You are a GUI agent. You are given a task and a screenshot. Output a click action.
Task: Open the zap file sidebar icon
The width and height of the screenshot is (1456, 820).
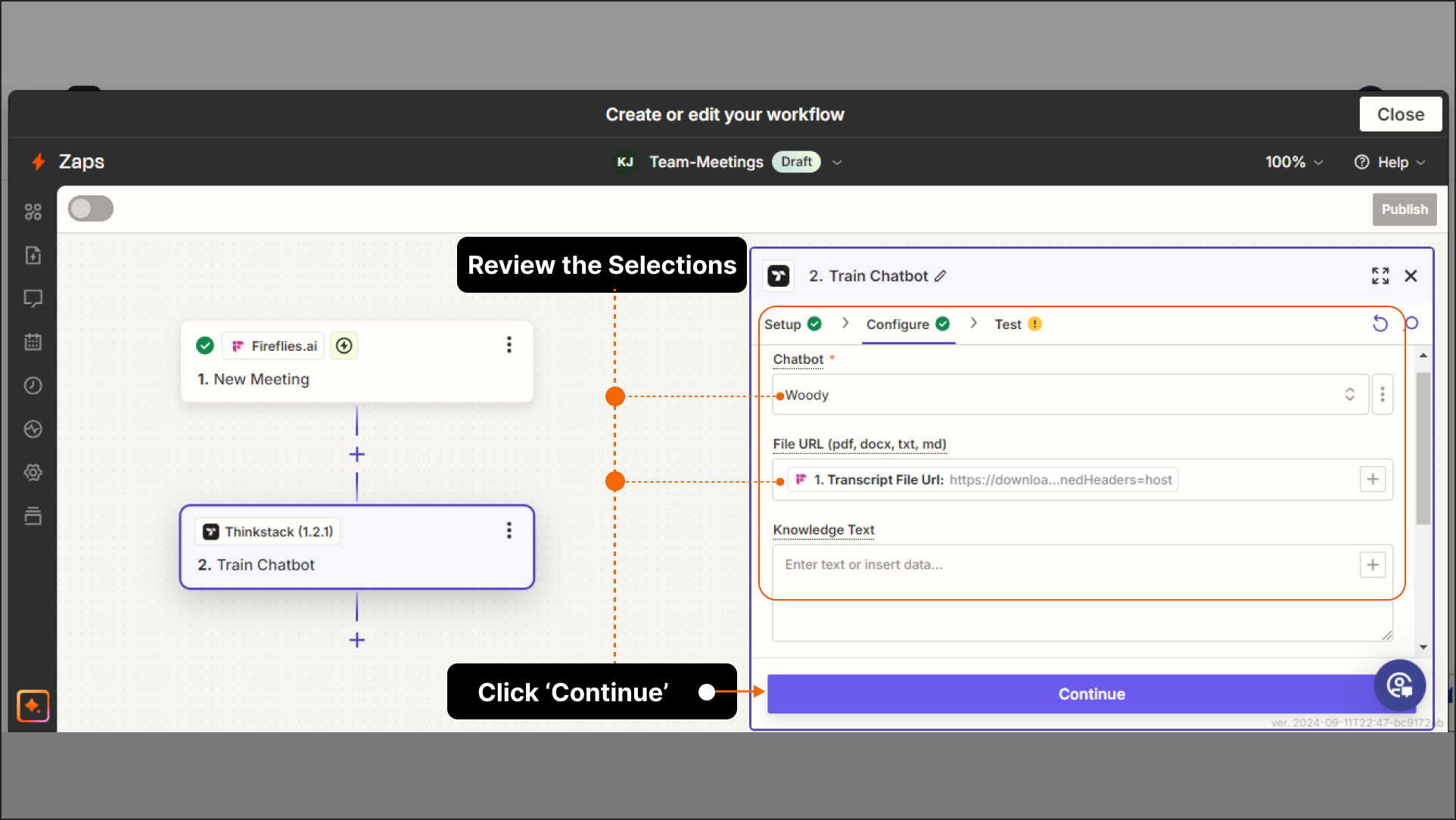(33, 255)
